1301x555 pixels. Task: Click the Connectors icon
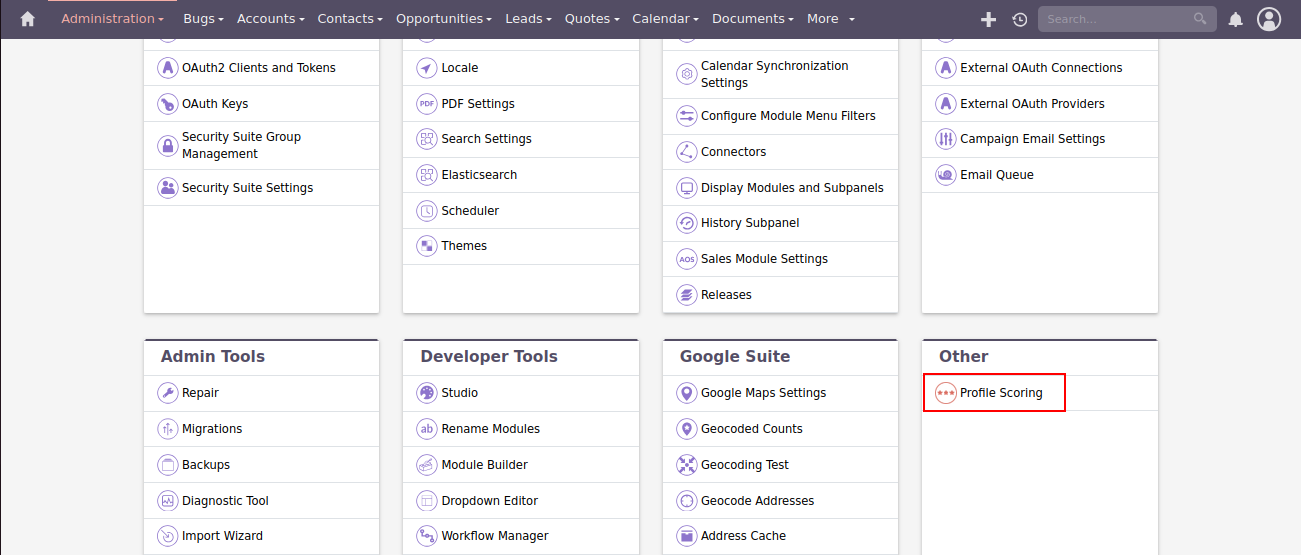coord(686,152)
